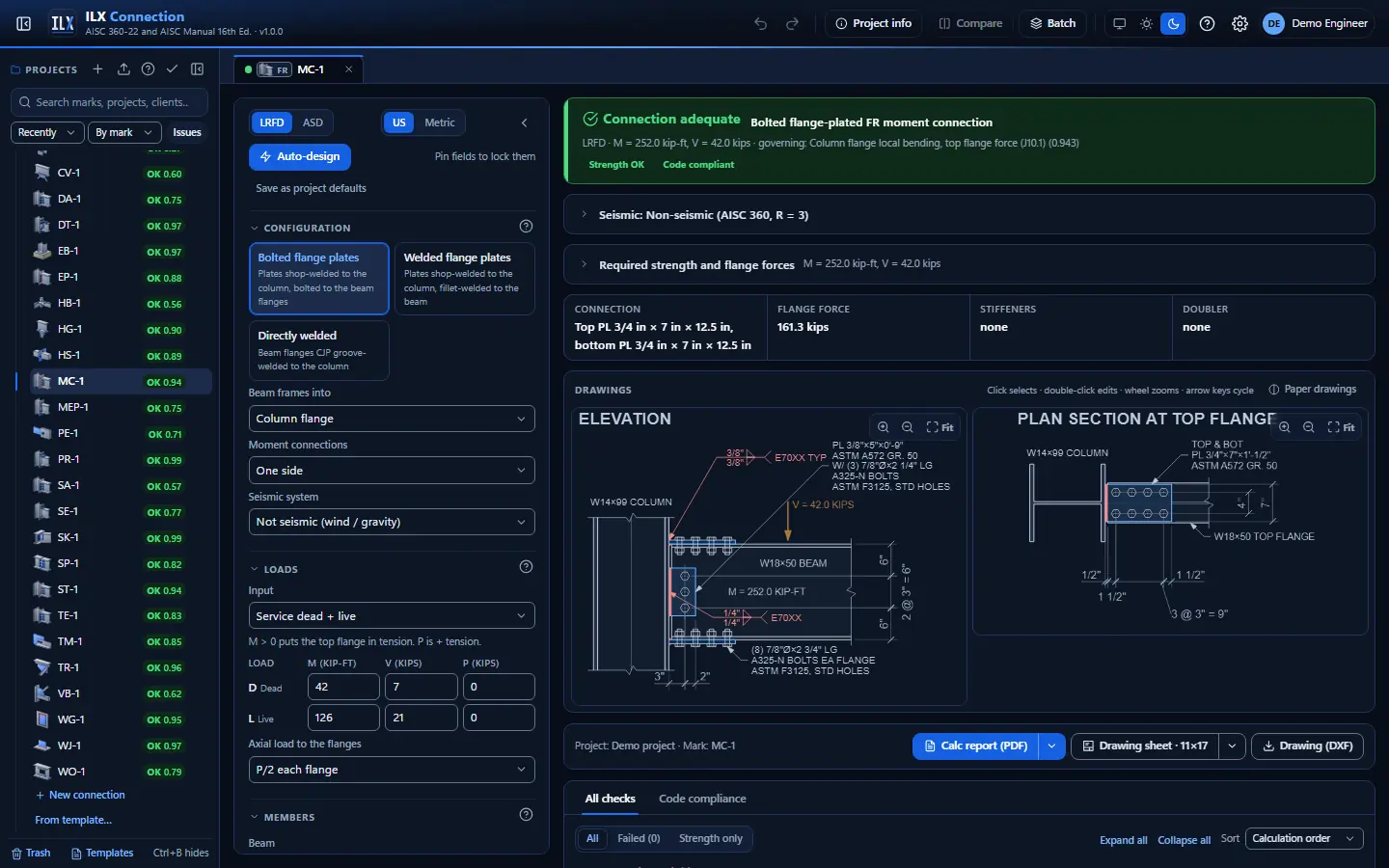1389x868 pixels.
Task: Select the All checks tab
Action: pyautogui.click(x=611, y=799)
